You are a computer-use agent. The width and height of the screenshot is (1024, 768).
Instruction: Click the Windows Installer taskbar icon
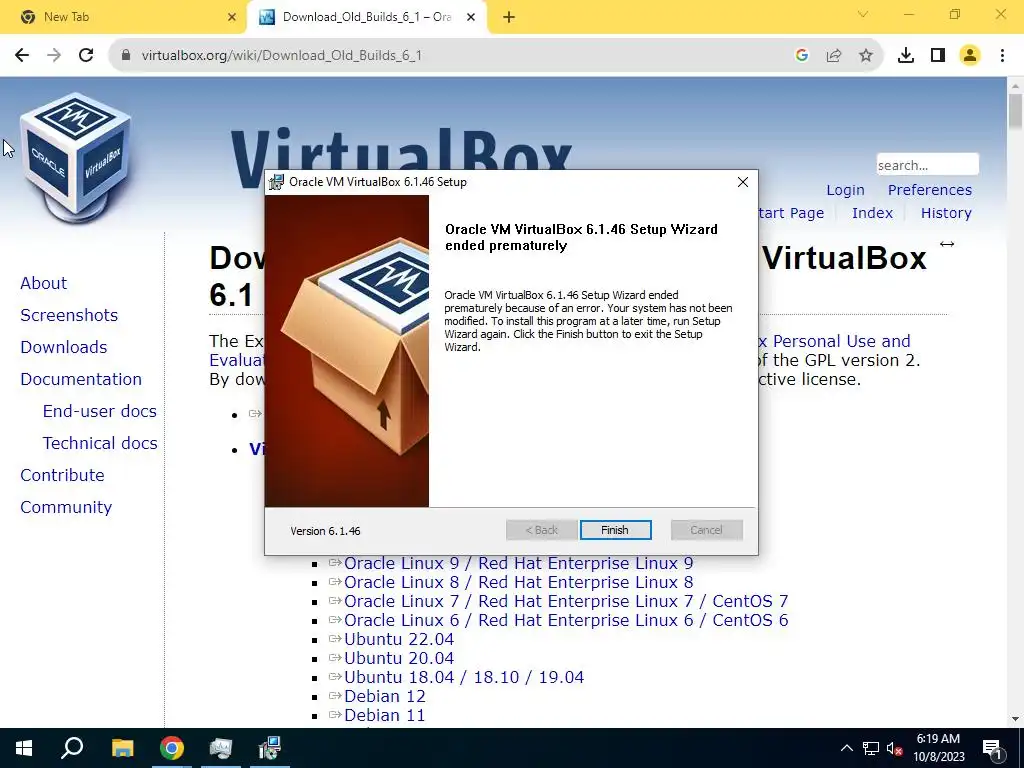269,748
